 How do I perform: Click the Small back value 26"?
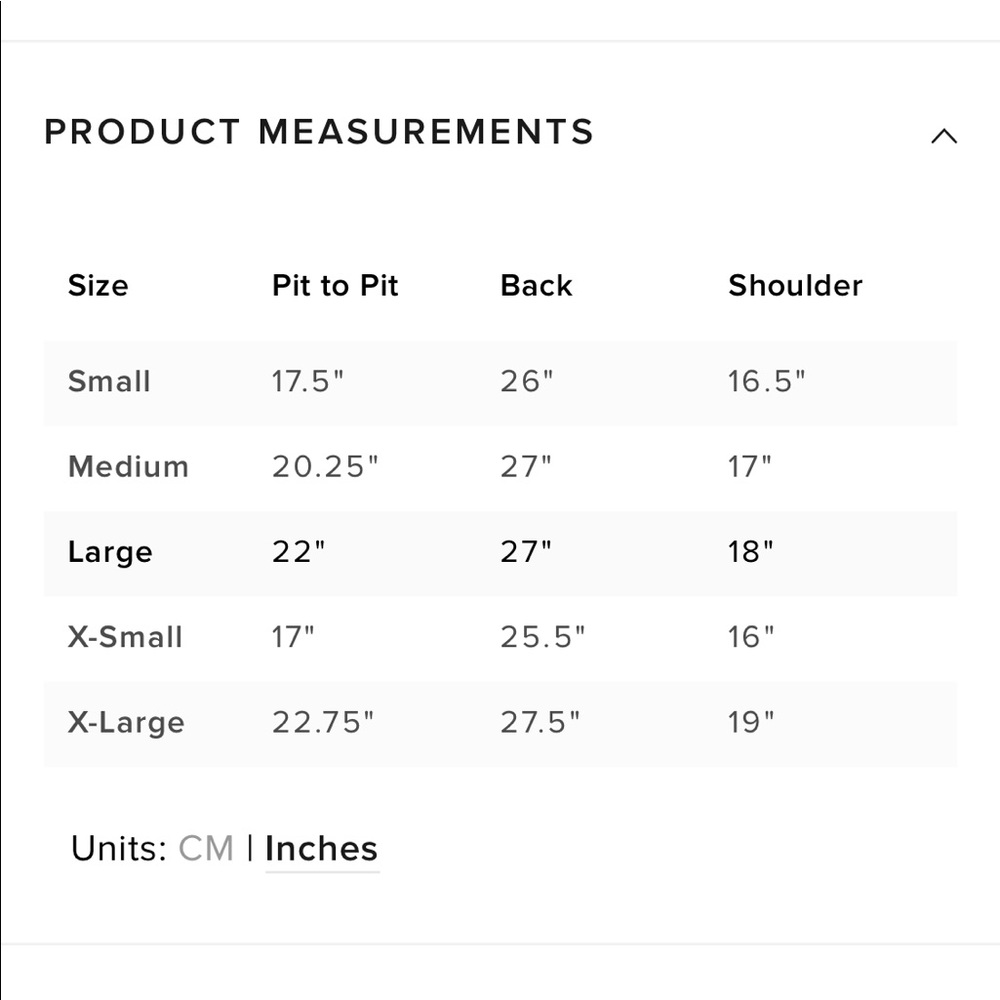[x=527, y=381]
